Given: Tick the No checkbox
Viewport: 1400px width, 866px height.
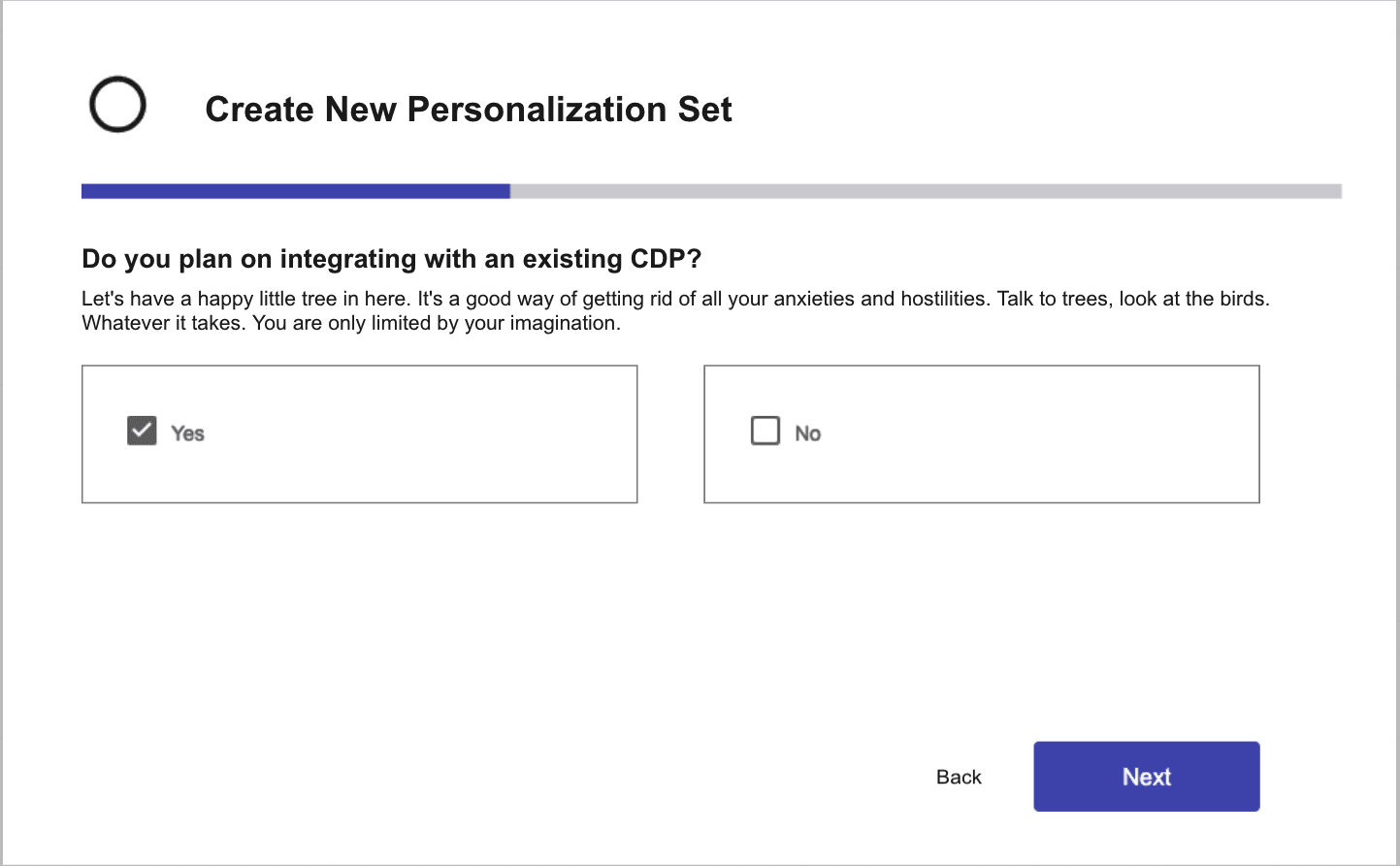Looking at the screenshot, I should pyautogui.click(x=765, y=431).
